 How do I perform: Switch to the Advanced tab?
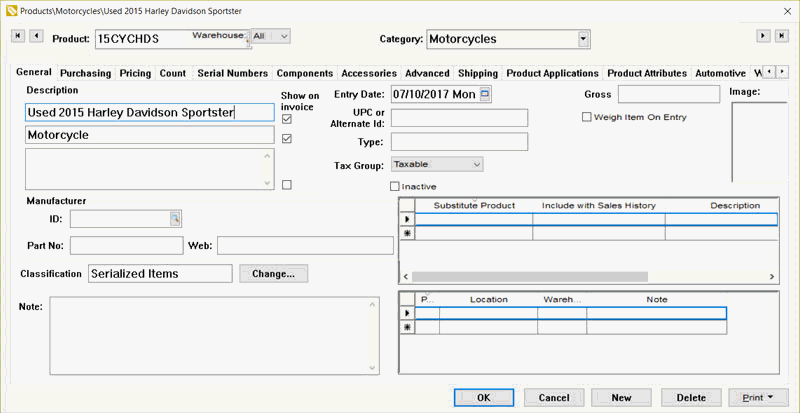pyautogui.click(x=427, y=74)
